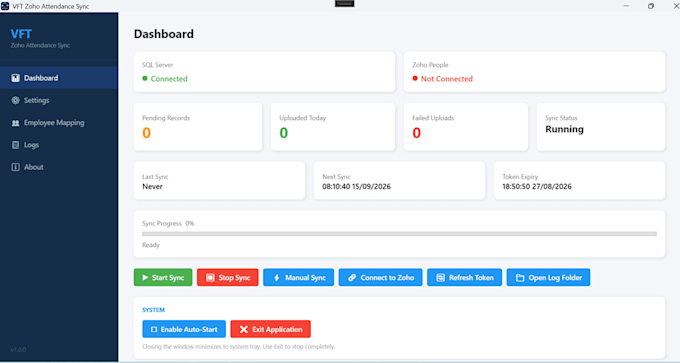Viewport: 680px width, 363px height.
Task: Click the Zoho People Not Connected text
Action: [447, 78]
